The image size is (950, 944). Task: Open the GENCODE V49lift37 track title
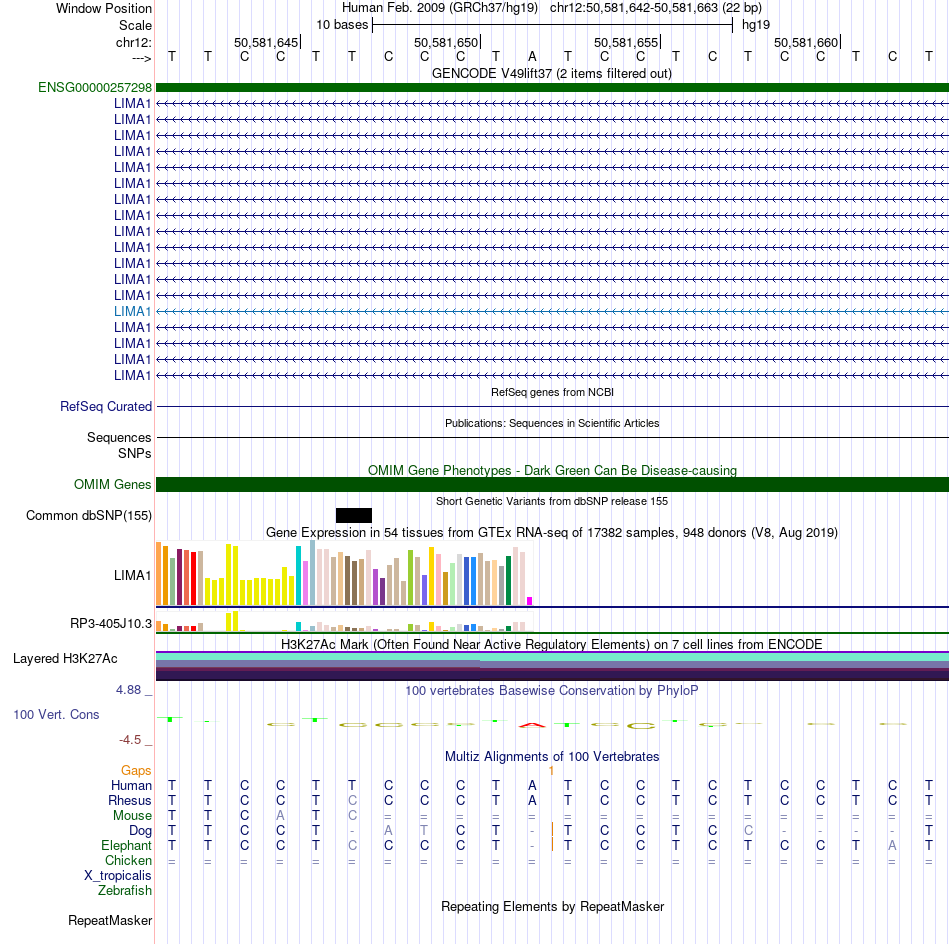click(x=551, y=73)
